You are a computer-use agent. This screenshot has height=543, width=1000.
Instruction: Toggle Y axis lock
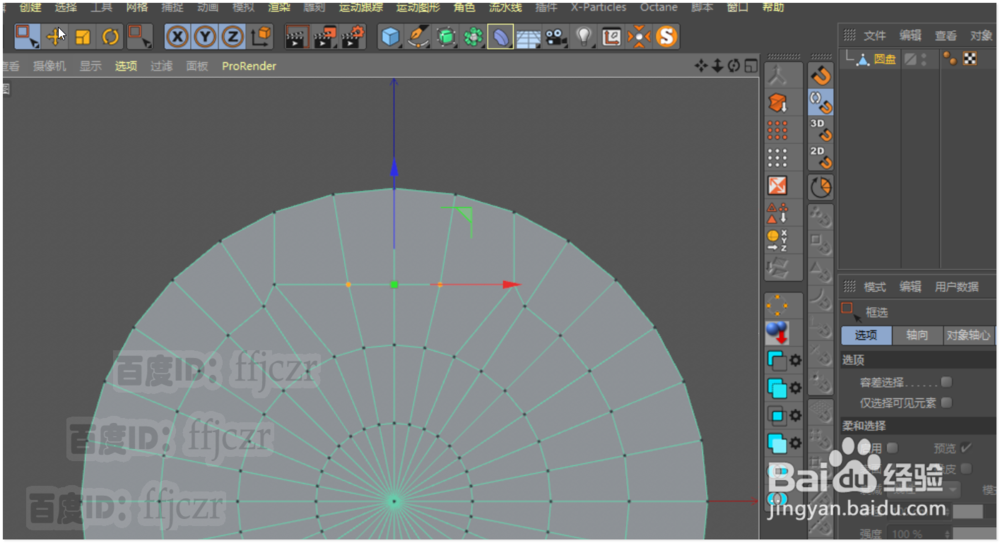[205, 36]
